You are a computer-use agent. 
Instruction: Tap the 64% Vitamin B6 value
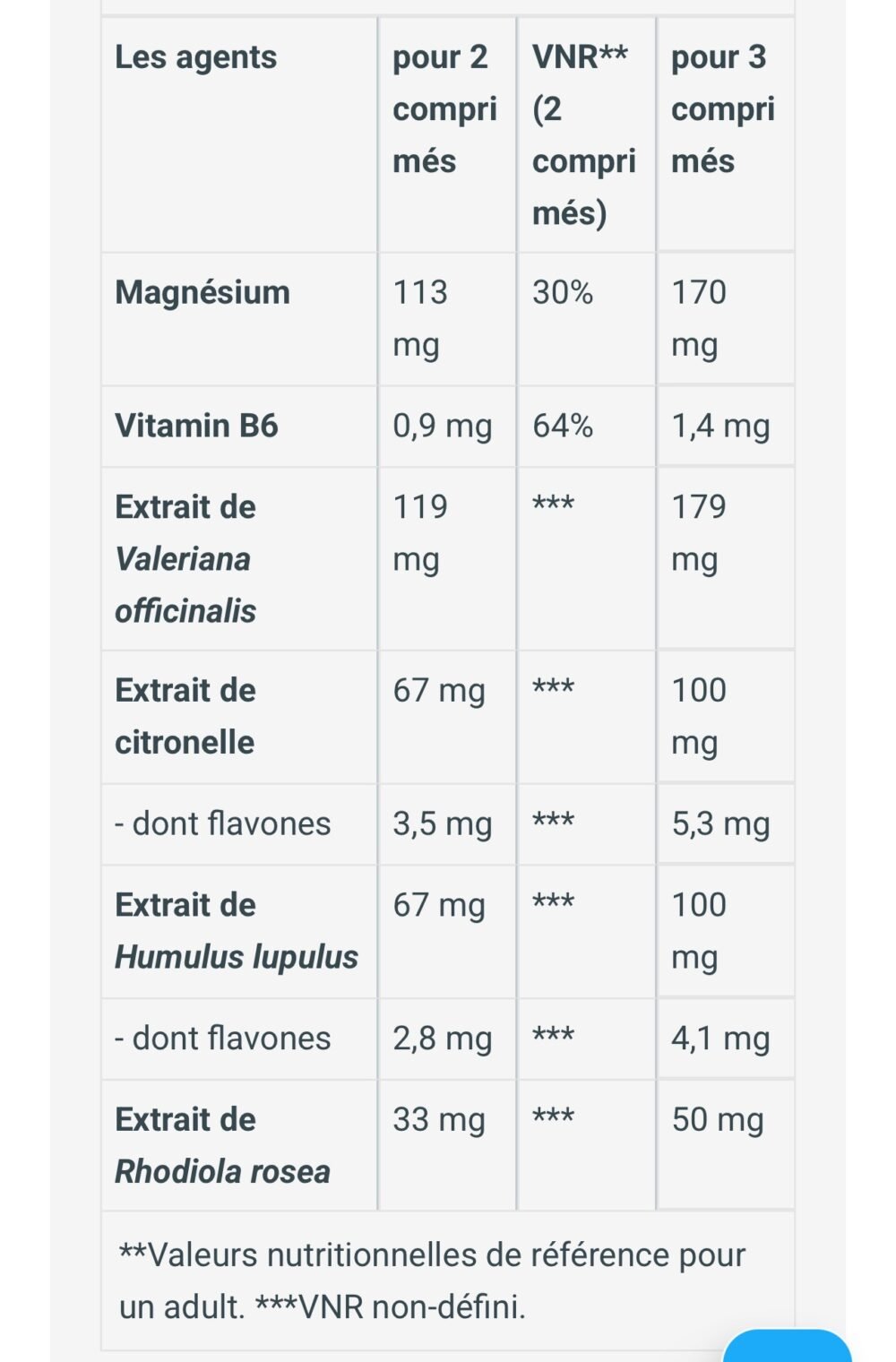click(563, 426)
